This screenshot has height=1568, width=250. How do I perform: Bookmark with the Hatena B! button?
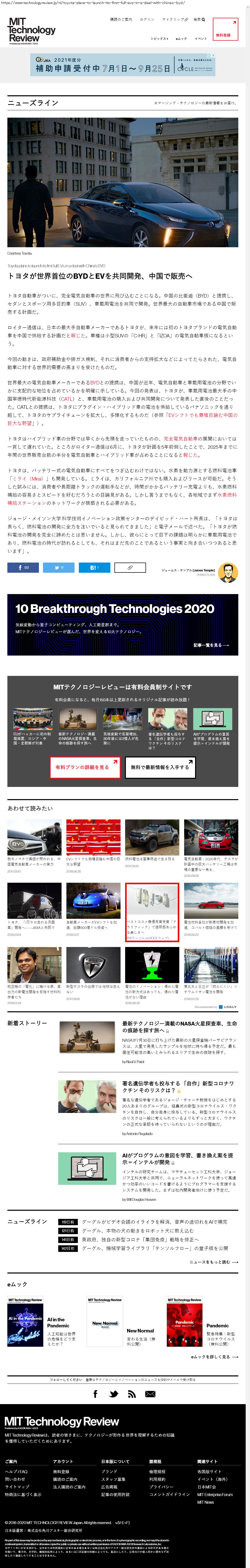[x=95, y=567]
